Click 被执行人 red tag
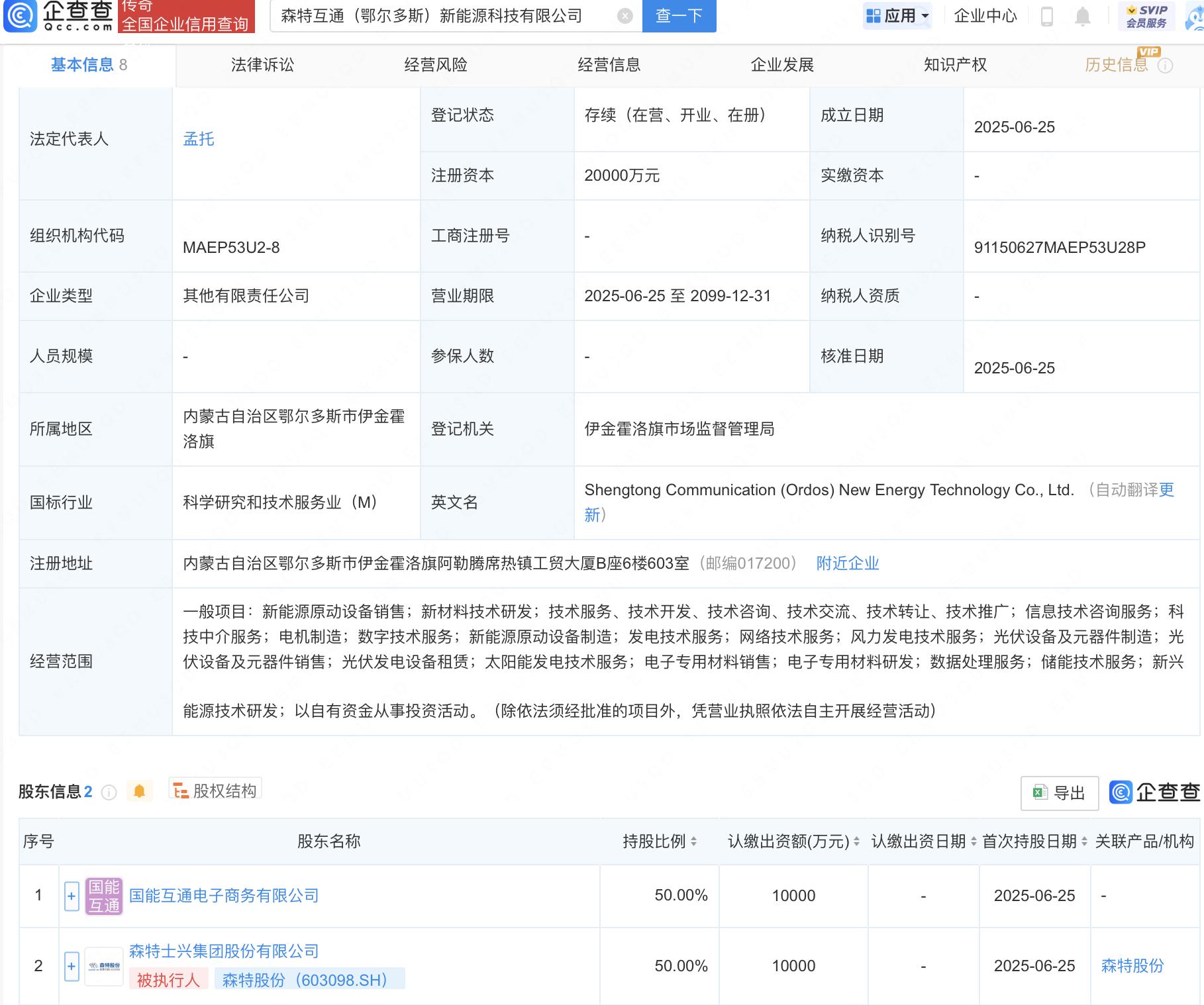1204x1005 pixels. click(168, 980)
